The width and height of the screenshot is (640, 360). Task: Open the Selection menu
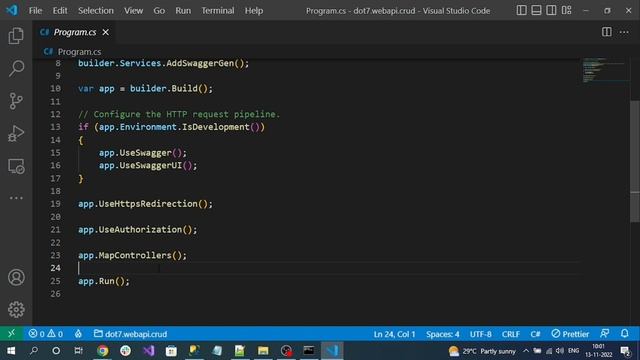pos(96,11)
